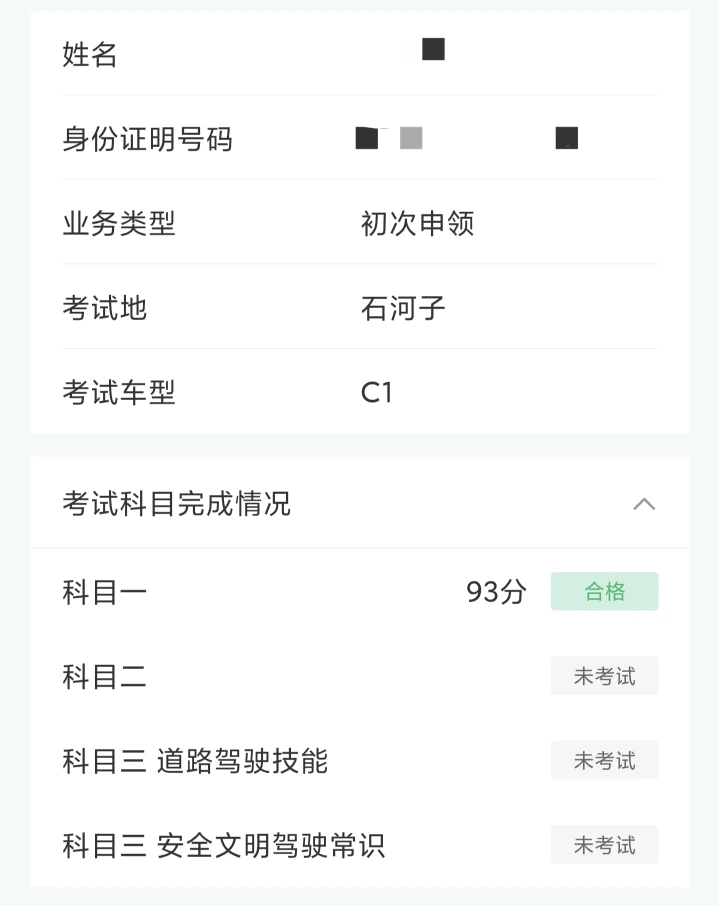Select the 科目二 row label
The height and width of the screenshot is (905, 719).
[x=105, y=678]
